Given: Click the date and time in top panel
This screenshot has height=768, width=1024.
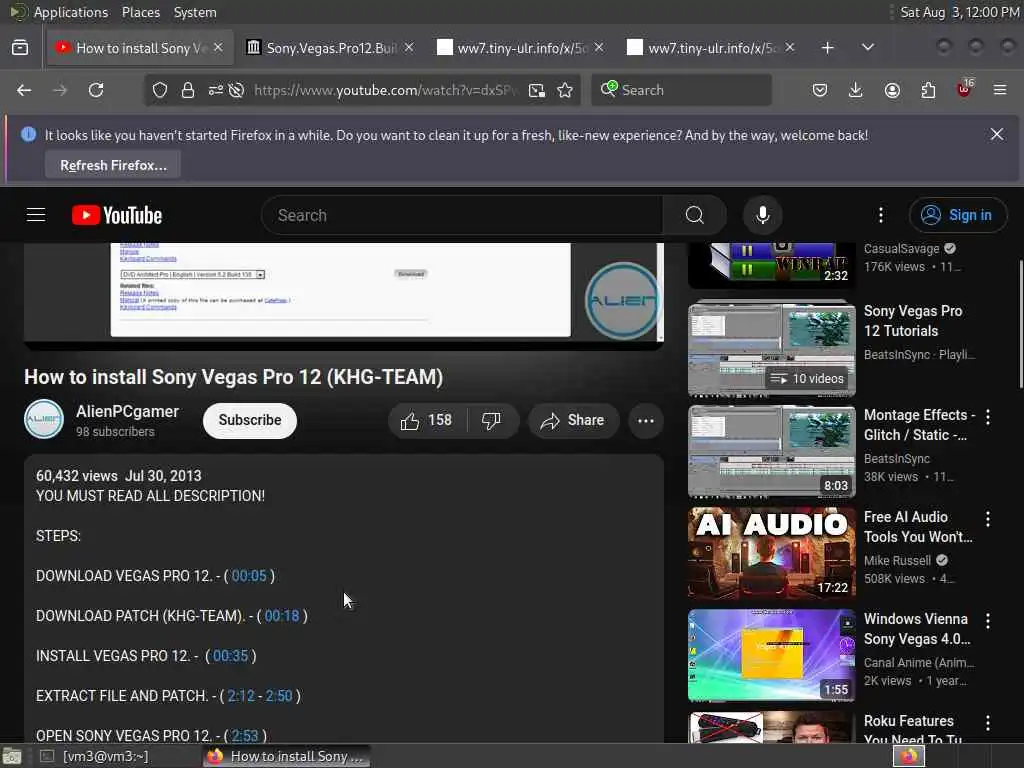Looking at the screenshot, I should [959, 12].
